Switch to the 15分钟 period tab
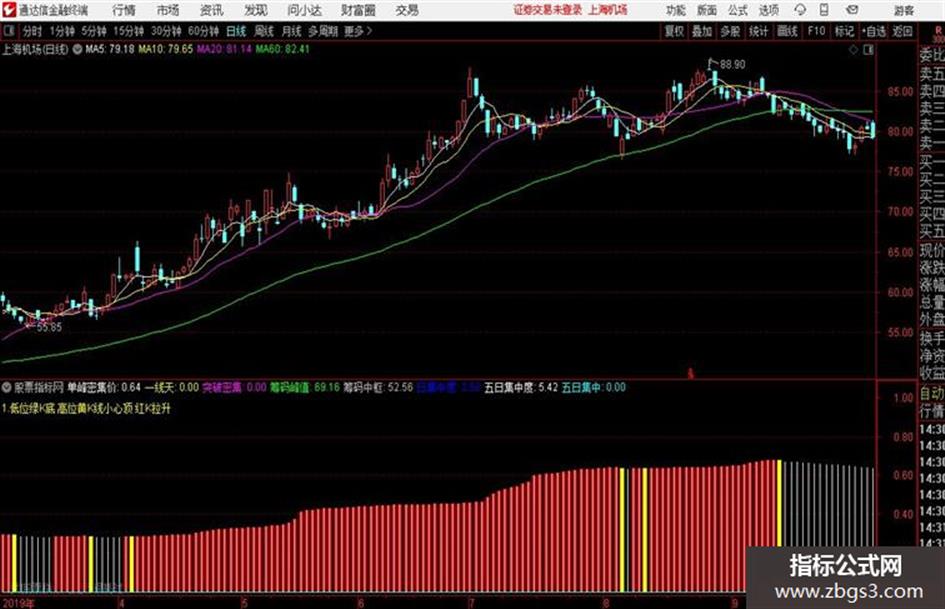This screenshot has height=609, width=945. pos(129,31)
